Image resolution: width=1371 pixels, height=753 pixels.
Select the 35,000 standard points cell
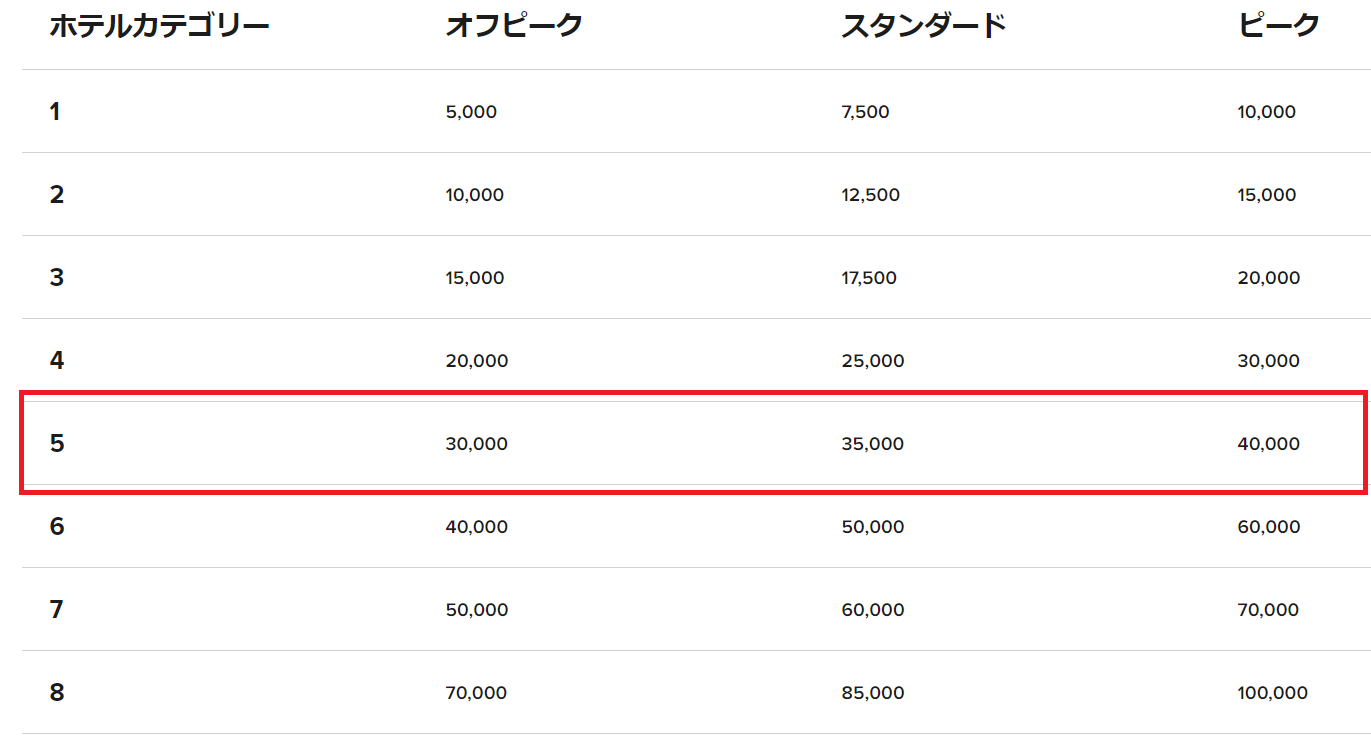tap(872, 444)
